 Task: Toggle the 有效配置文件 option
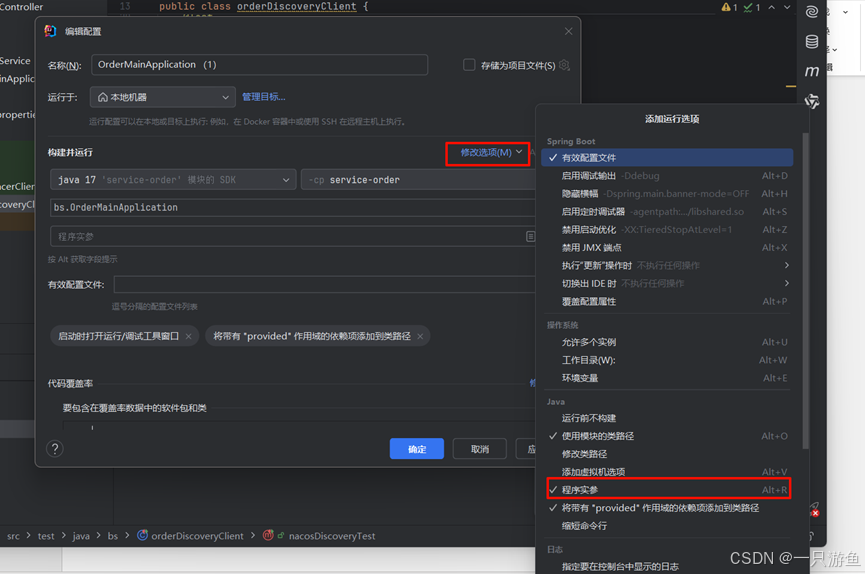pos(667,157)
